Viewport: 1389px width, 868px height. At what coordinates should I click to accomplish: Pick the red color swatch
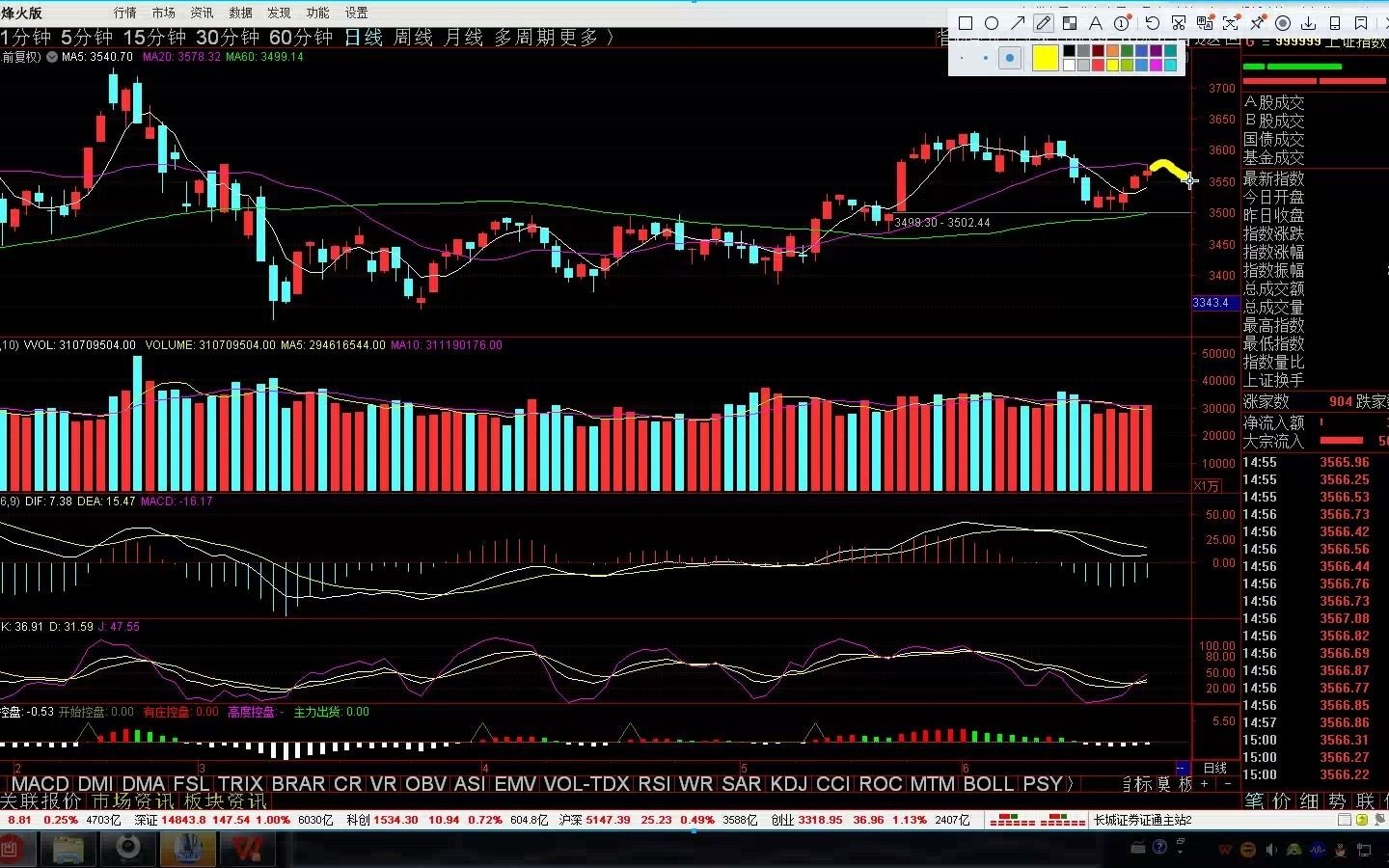[1098, 65]
